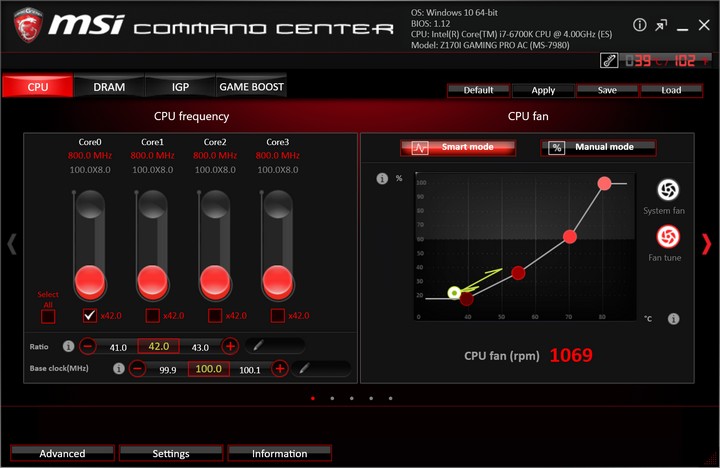Toggle the Select All checkbox

tap(48, 316)
